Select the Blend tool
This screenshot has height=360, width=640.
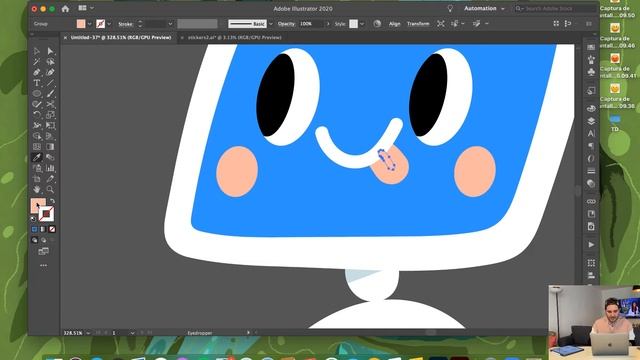click(x=50, y=157)
